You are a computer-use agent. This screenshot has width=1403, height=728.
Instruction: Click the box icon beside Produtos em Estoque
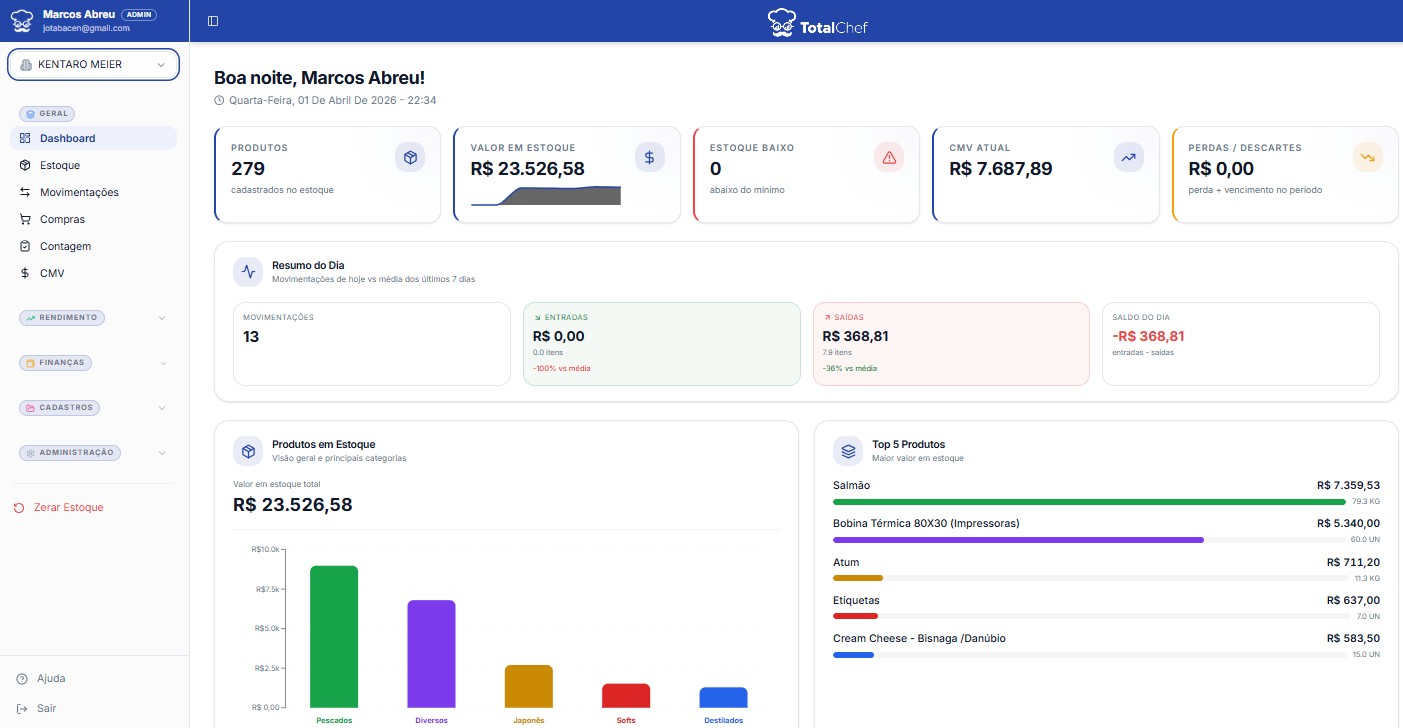(x=248, y=451)
